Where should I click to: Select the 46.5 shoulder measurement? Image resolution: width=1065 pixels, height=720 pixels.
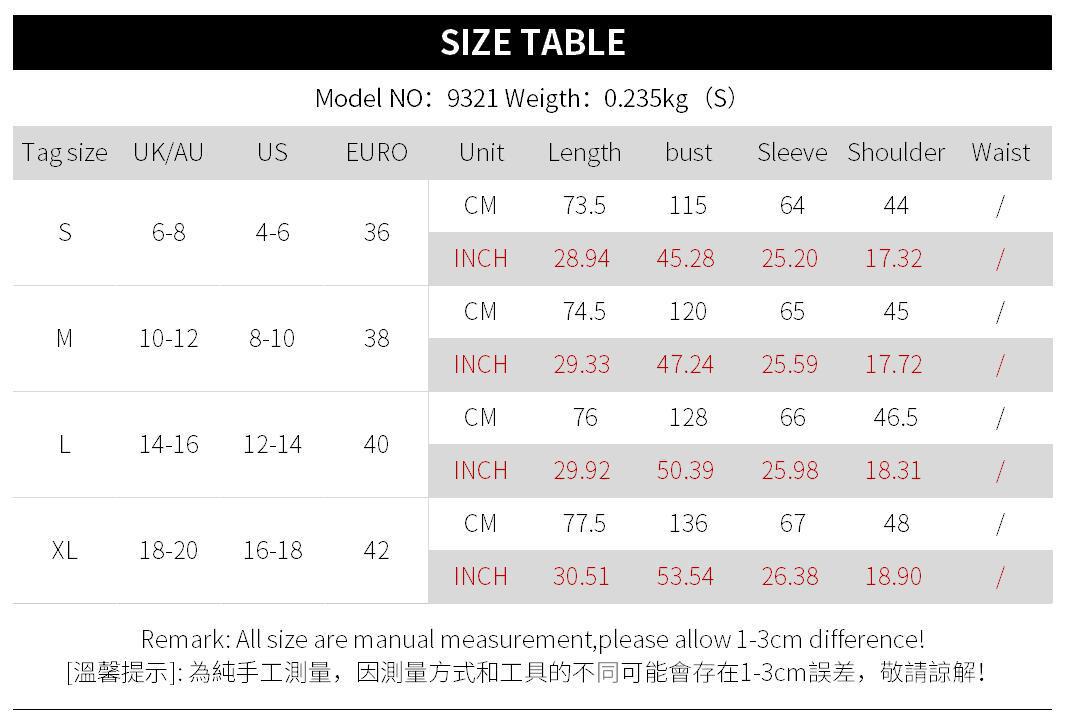[x=895, y=418]
